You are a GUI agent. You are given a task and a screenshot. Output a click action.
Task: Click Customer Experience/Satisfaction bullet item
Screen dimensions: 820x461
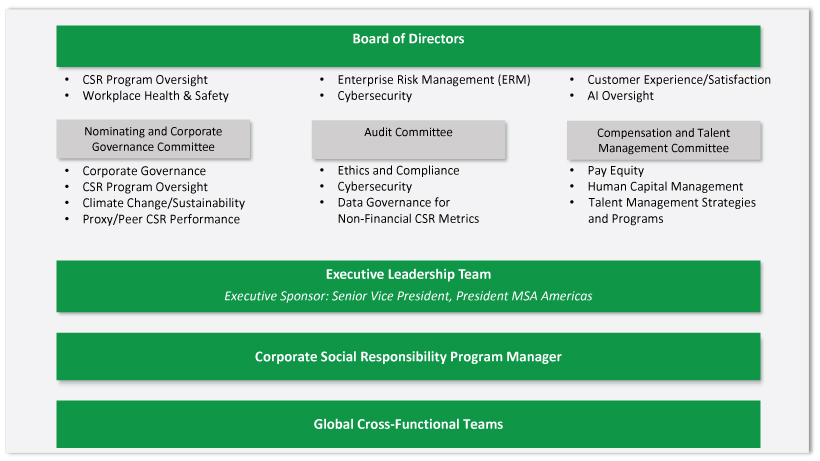[678, 80]
